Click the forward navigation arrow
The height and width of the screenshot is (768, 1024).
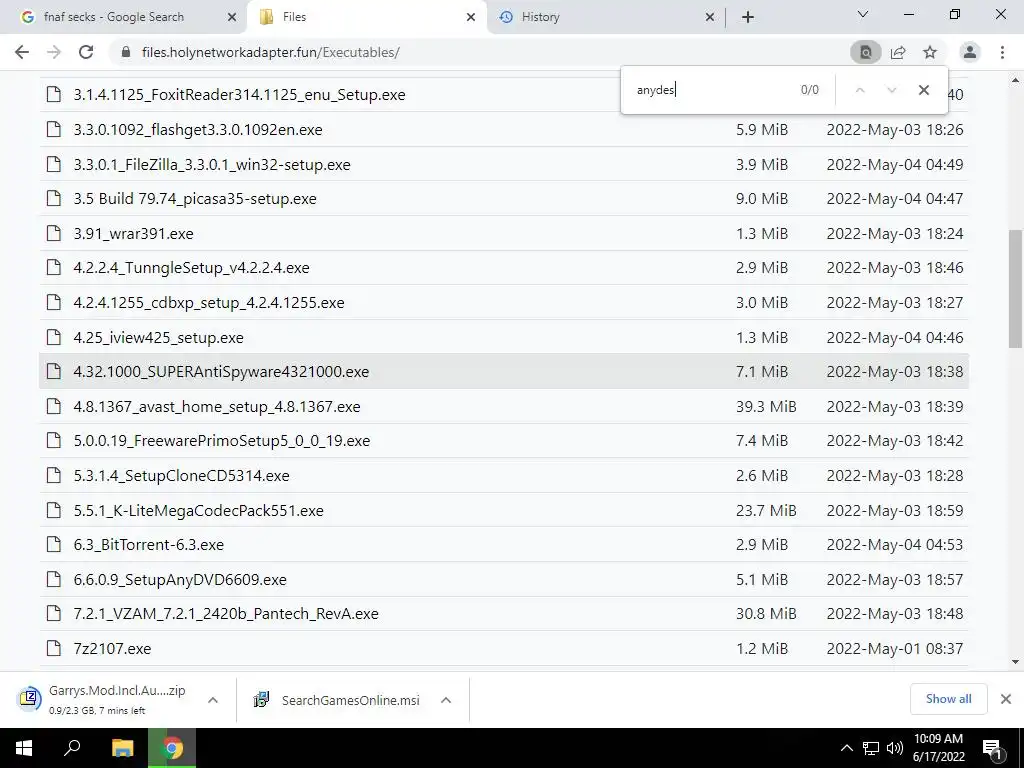(54, 52)
